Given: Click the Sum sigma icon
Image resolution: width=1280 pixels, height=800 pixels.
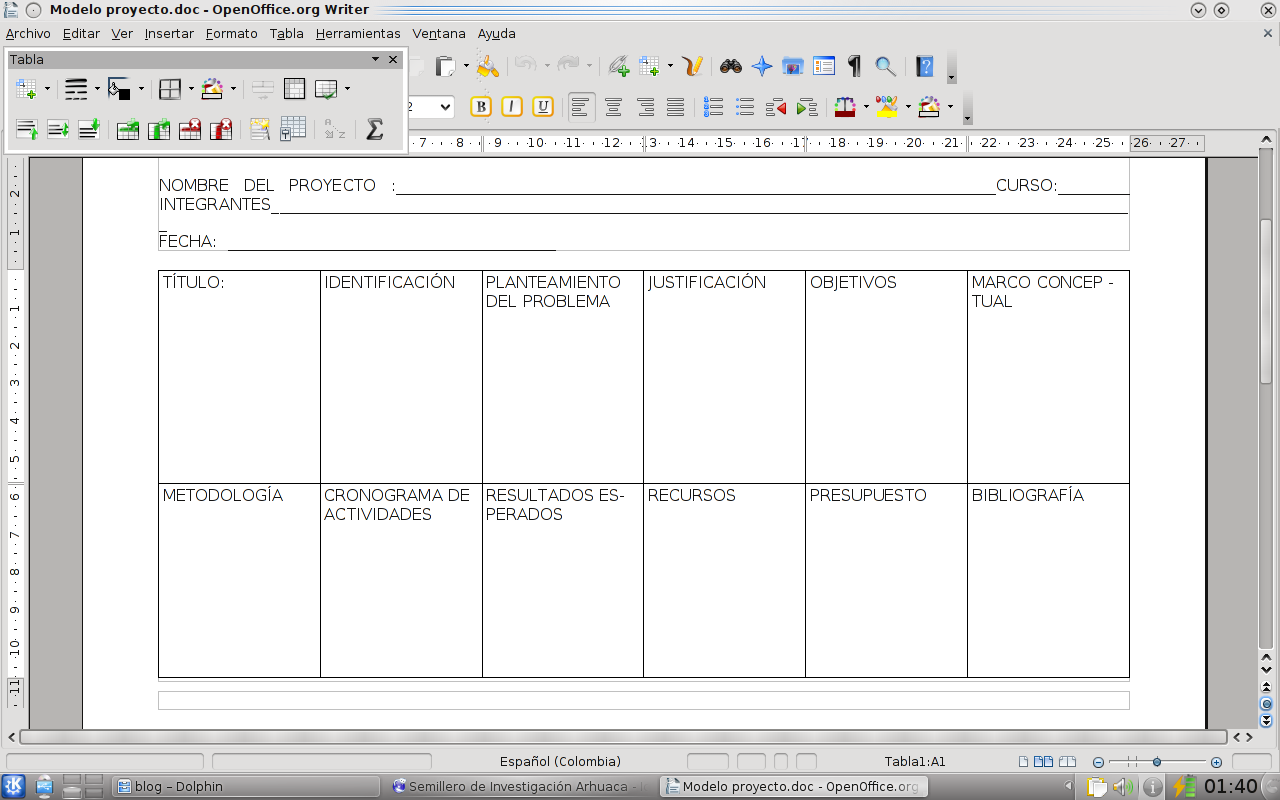Looking at the screenshot, I should [375, 129].
